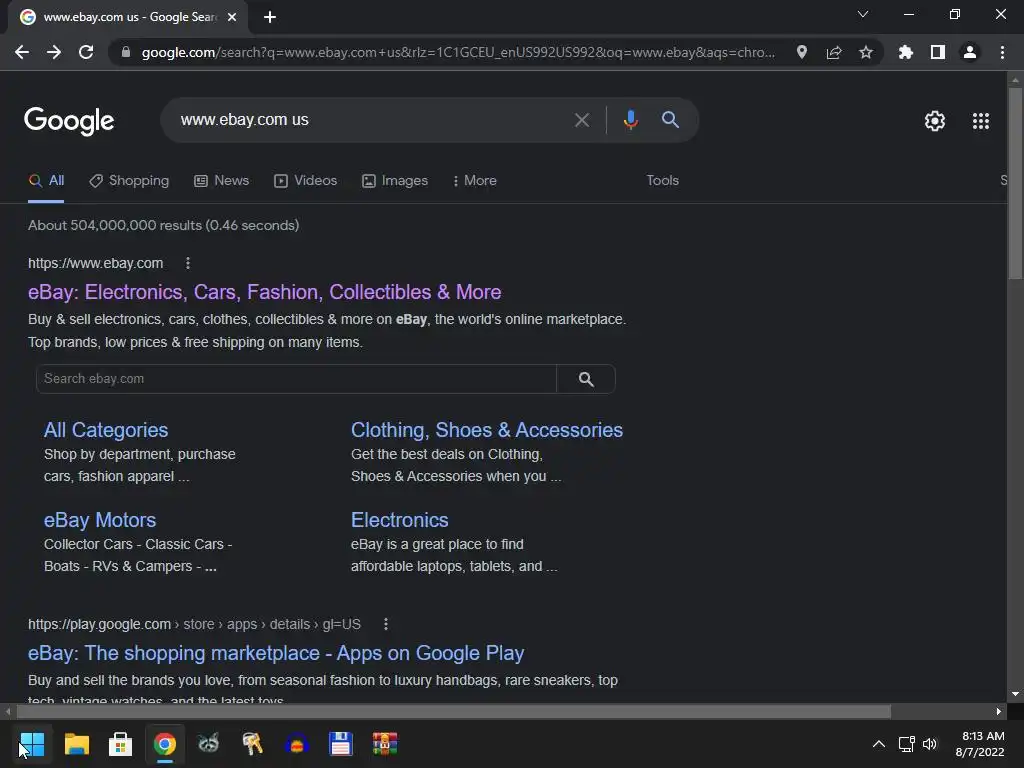Open the eBay: Electronics, Cars, Fashion result
Viewport: 1024px width, 768px height.
click(264, 292)
